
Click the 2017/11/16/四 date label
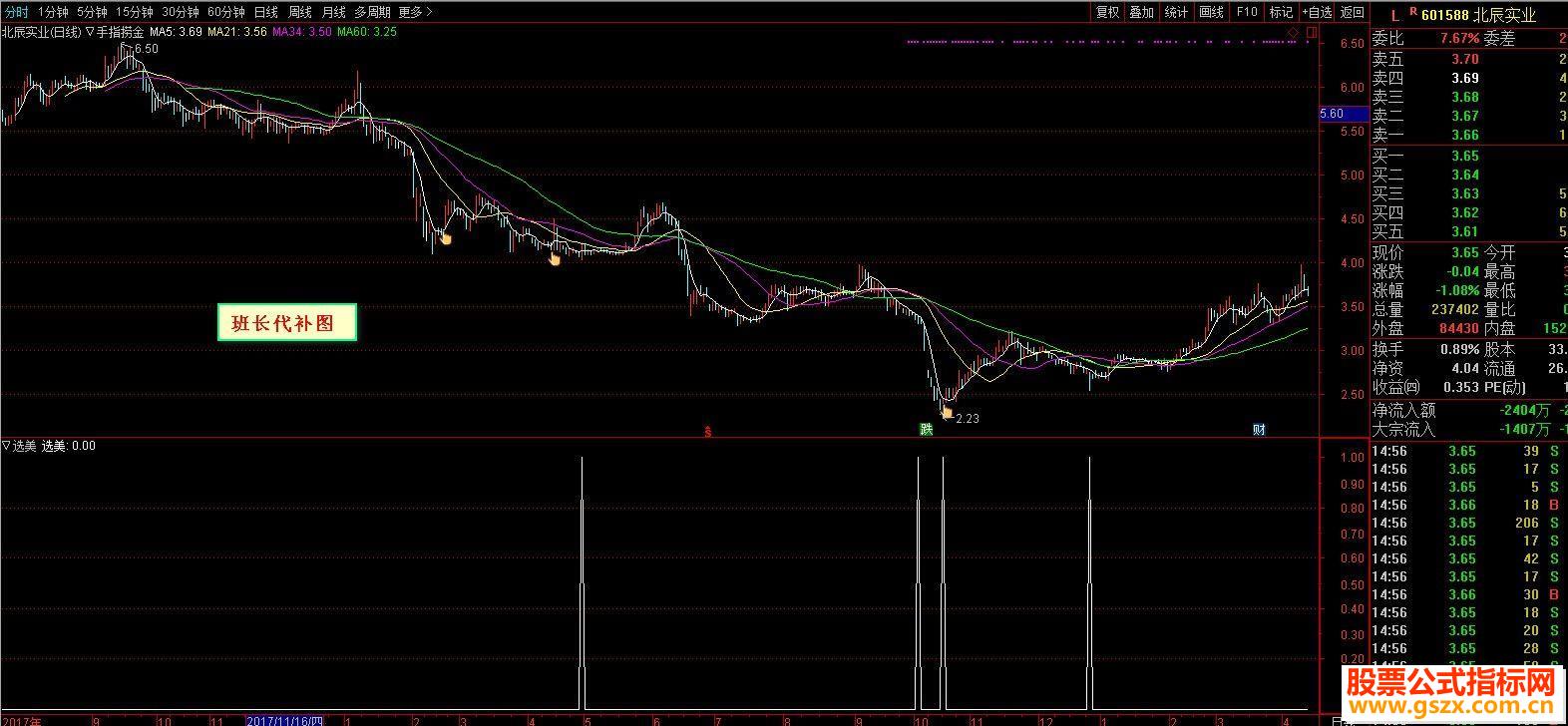click(284, 720)
